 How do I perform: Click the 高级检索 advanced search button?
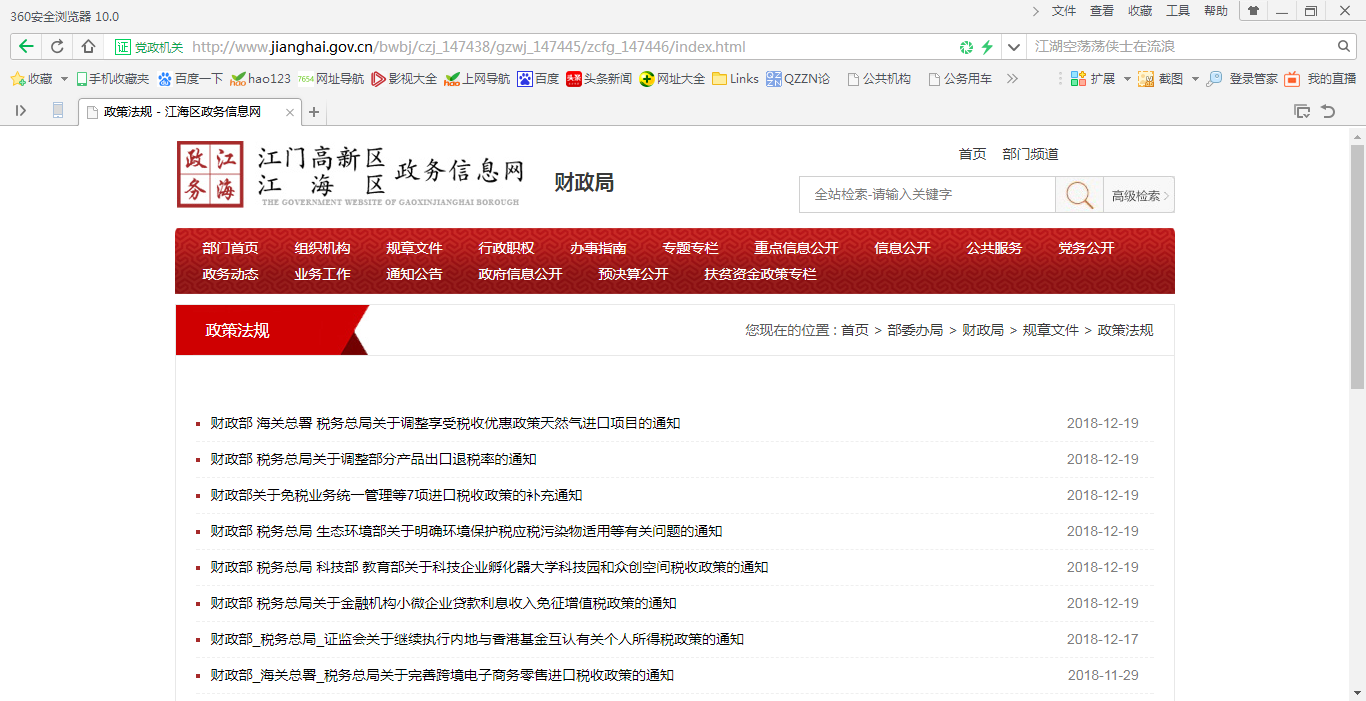pos(1139,196)
